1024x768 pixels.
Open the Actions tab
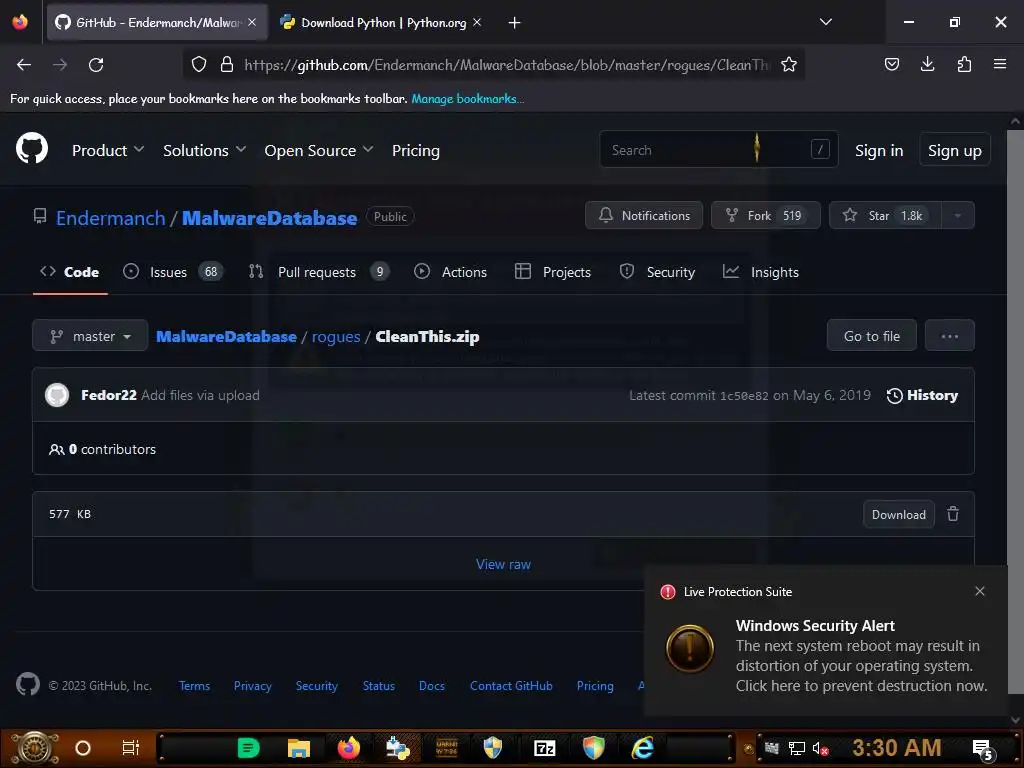click(x=451, y=272)
